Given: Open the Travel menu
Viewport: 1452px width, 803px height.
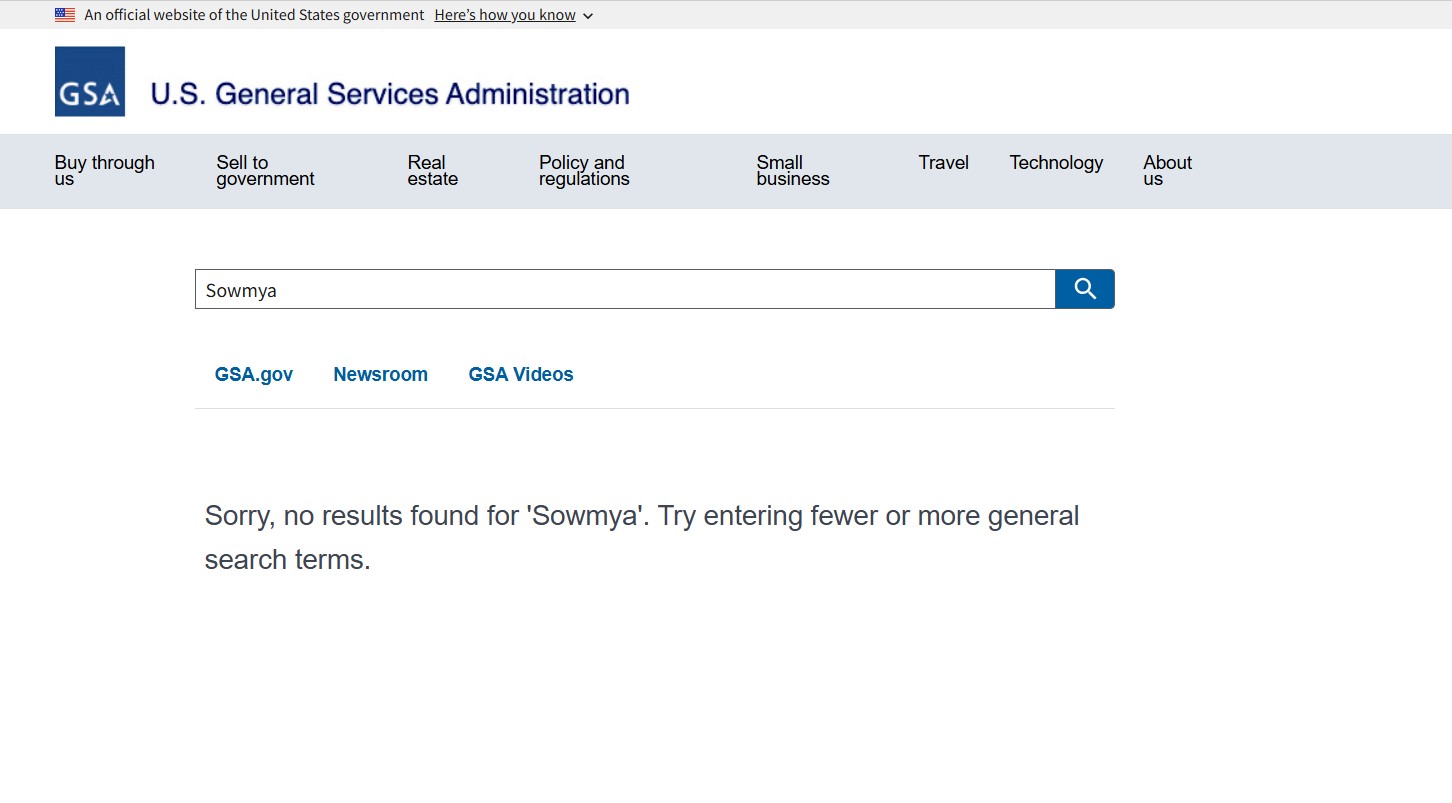Looking at the screenshot, I should (944, 163).
